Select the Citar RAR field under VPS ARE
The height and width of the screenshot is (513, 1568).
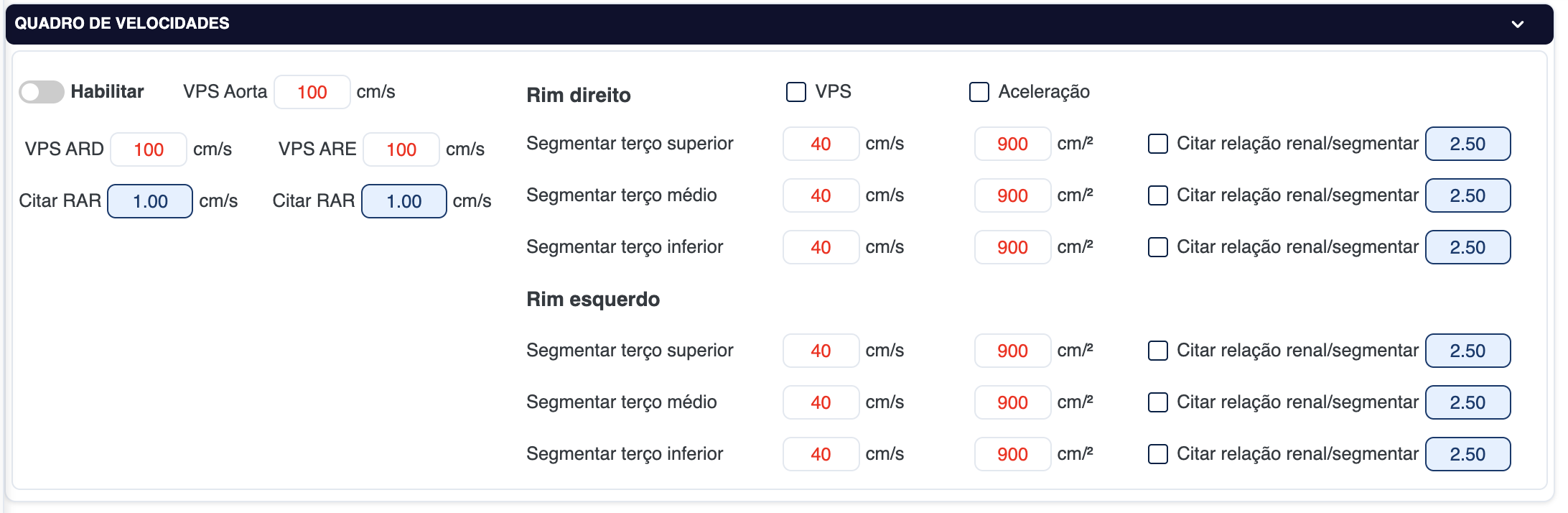tap(403, 201)
